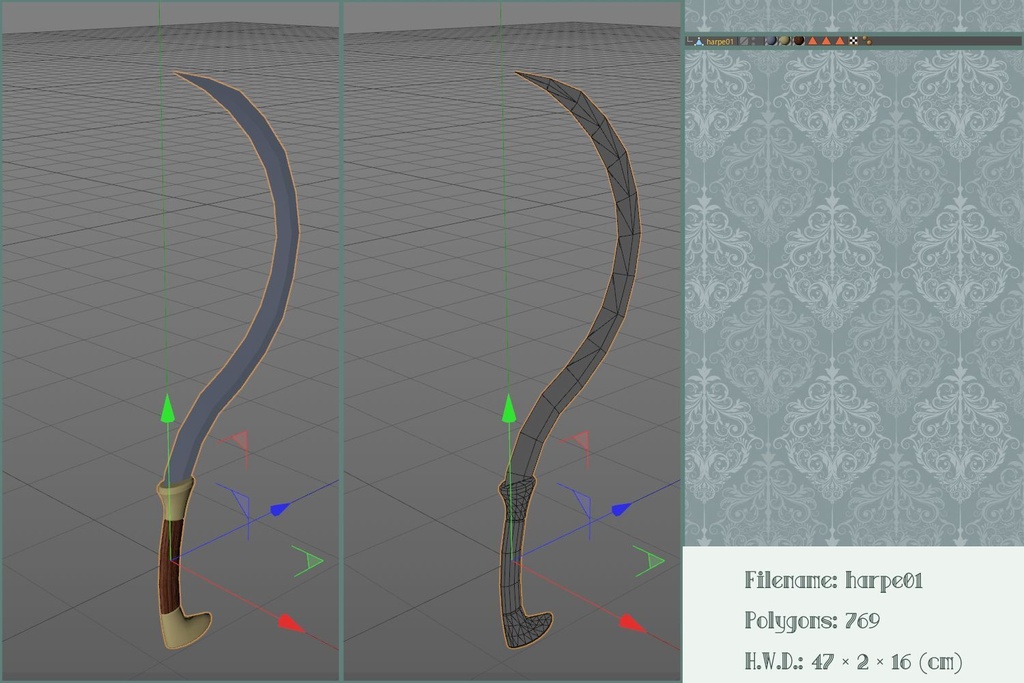Click the 'Polygons: 769' text
This screenshot has height=683, width=1024.
812,620
